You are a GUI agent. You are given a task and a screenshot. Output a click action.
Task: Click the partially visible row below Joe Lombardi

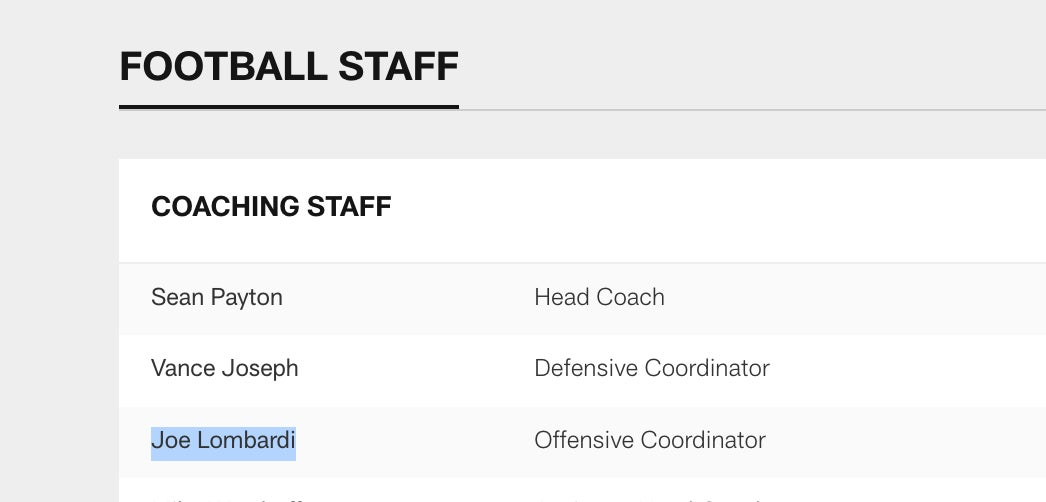pos(580,491)
